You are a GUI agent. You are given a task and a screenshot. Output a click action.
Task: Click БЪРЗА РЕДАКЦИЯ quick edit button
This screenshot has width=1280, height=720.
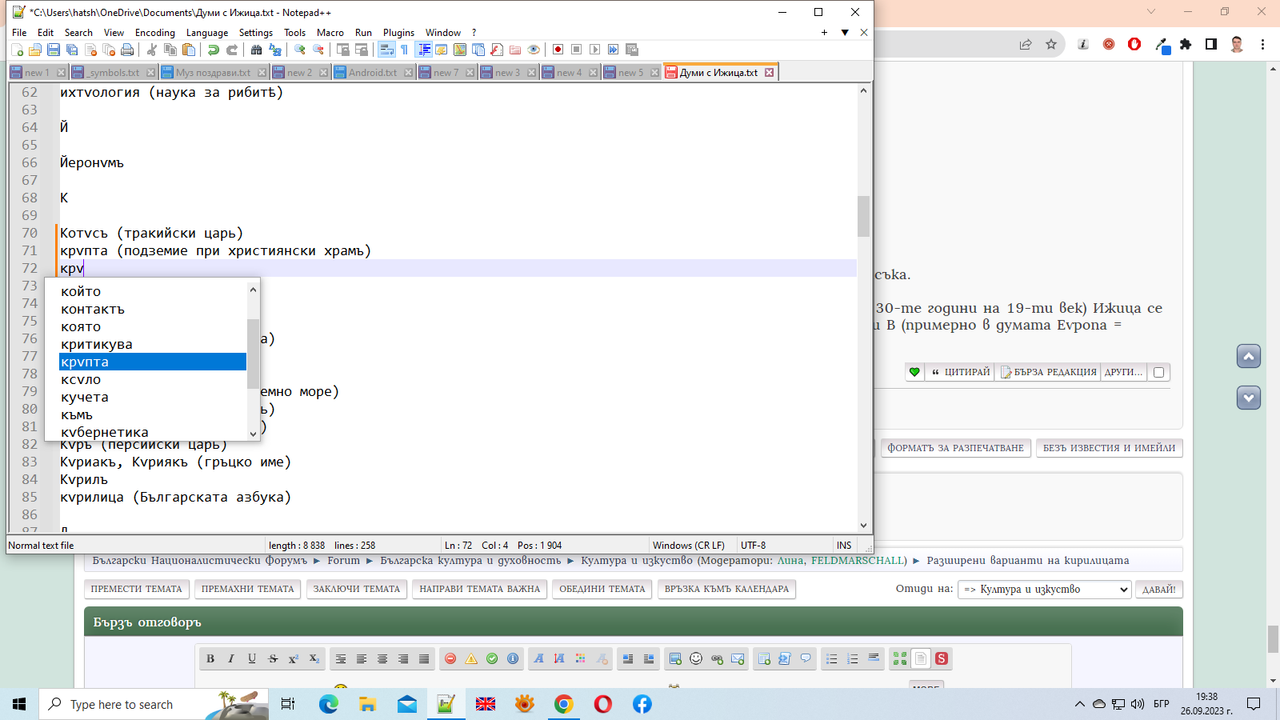click(1047, 372)
